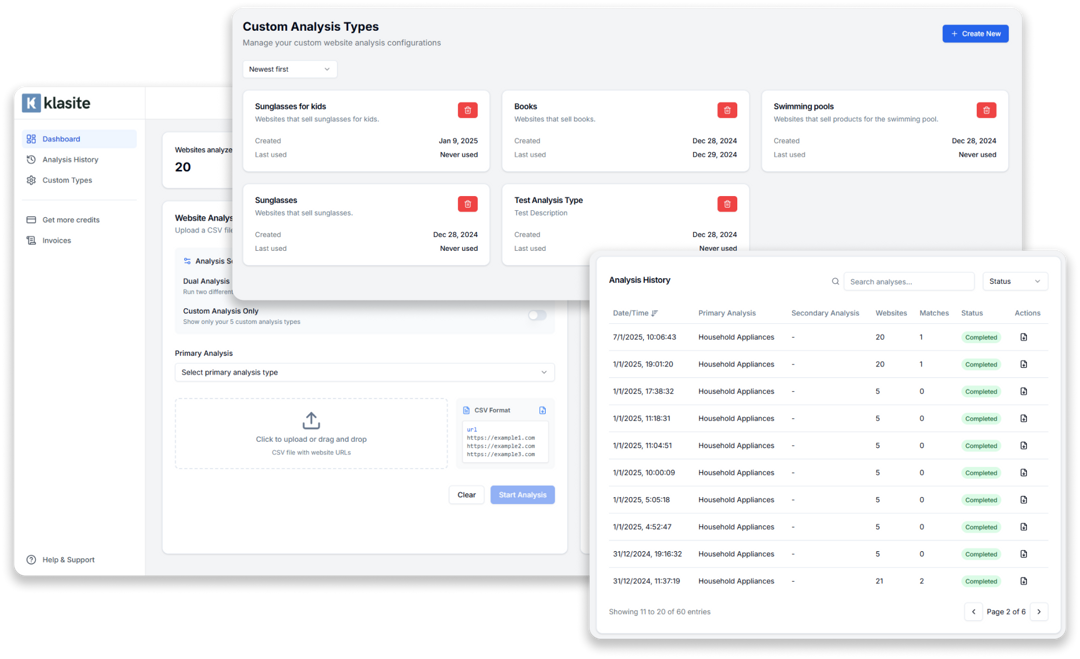Open report icon for 7/1/2025, 10:06:43 row
The width and height of the screenshot is (1080, 659).
[x=1023, y=338]
